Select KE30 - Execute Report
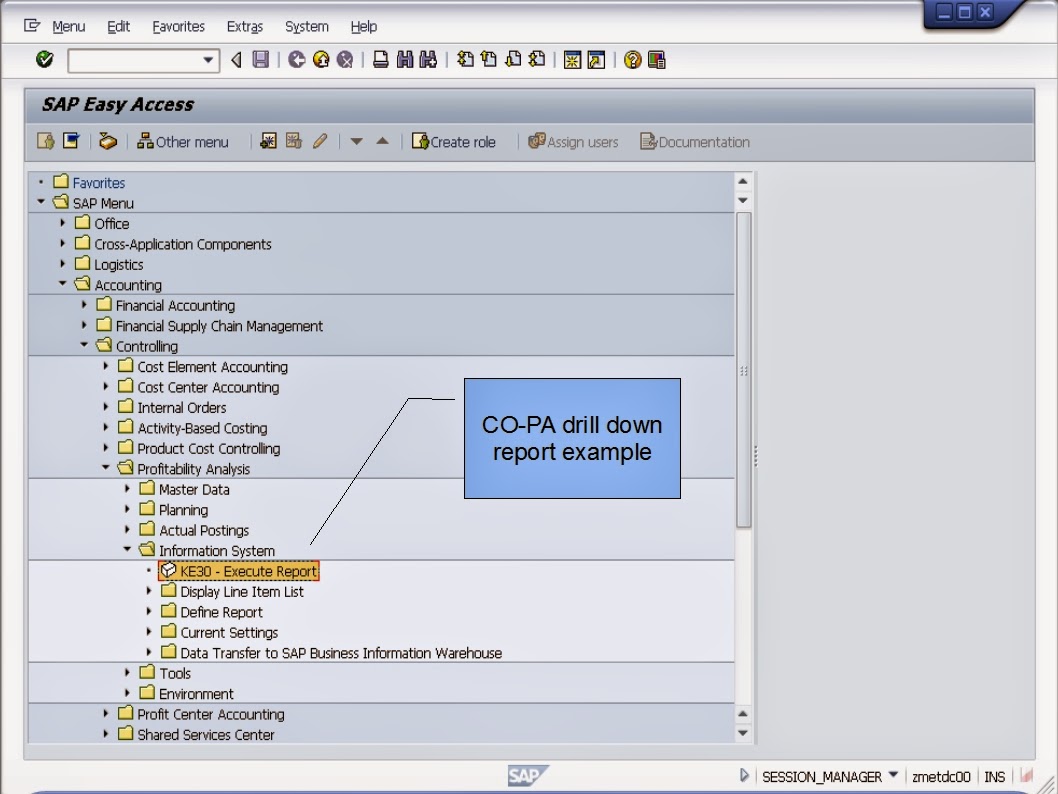The height and width of the screenshot is (794, 1058). 239,571
